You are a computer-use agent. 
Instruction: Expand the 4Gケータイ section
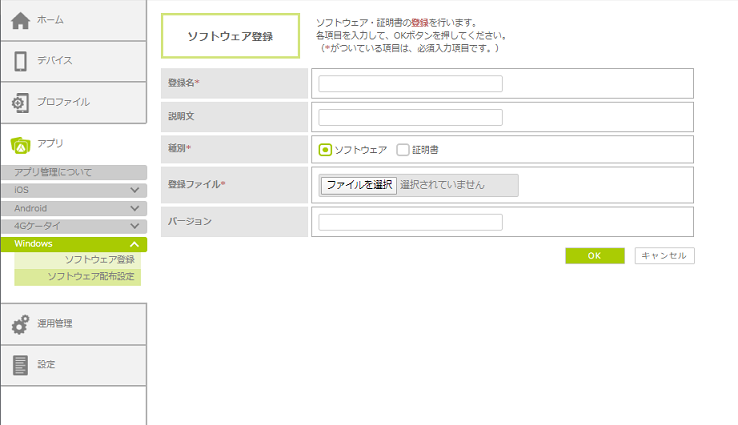pyautogui.click(x=134, y=226)
